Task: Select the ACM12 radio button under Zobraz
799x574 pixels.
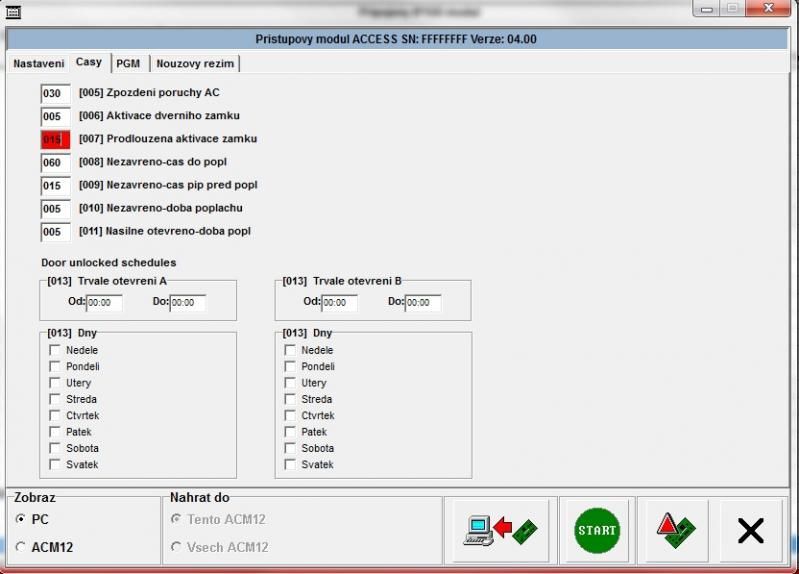Action: click(x=21, y=547)
